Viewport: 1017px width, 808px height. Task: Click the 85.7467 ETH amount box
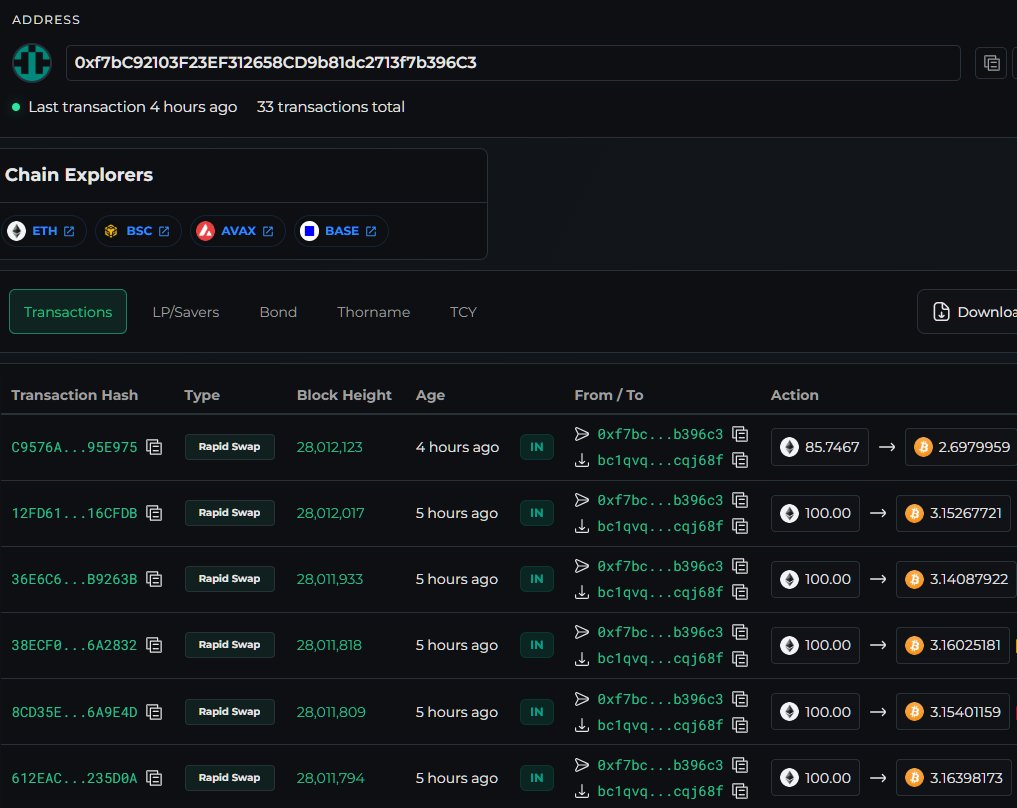[x=820, y=447]
